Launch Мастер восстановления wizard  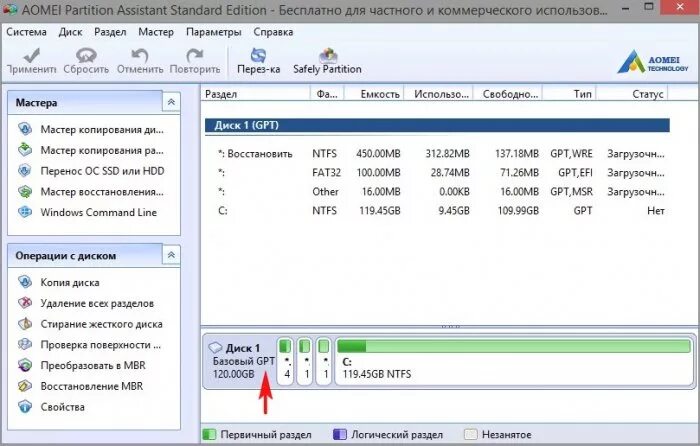pyautogui.click(x=91, y=192)
